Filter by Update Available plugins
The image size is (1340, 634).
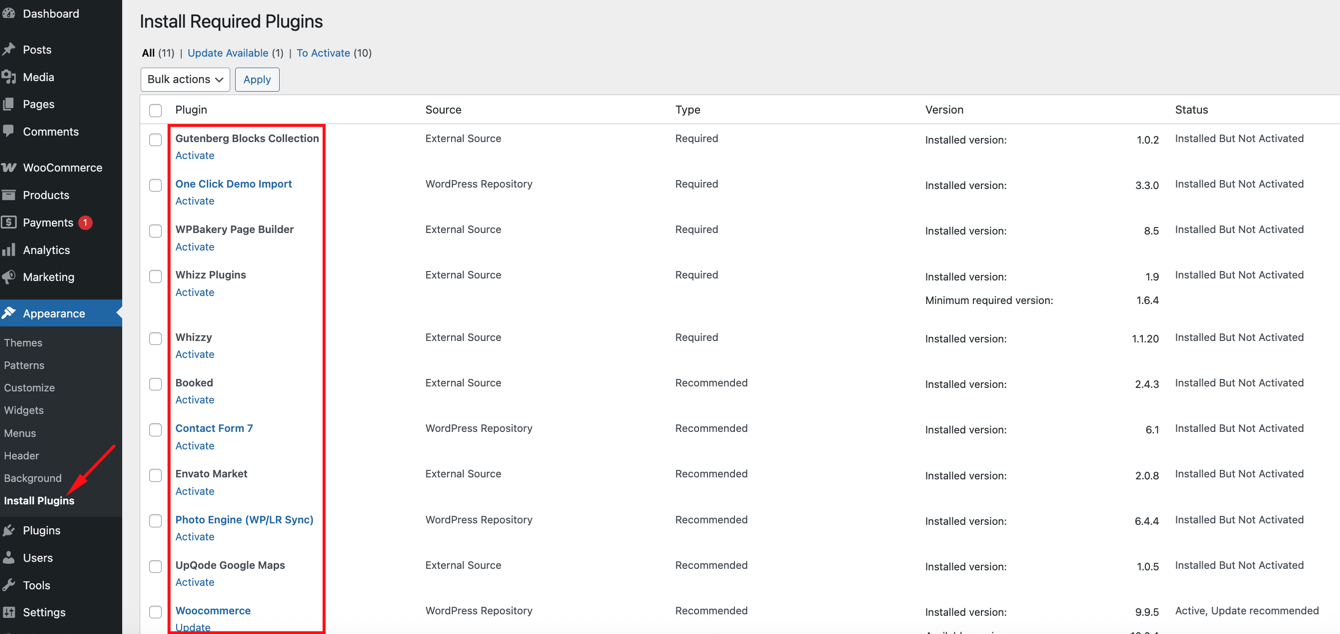228,53
